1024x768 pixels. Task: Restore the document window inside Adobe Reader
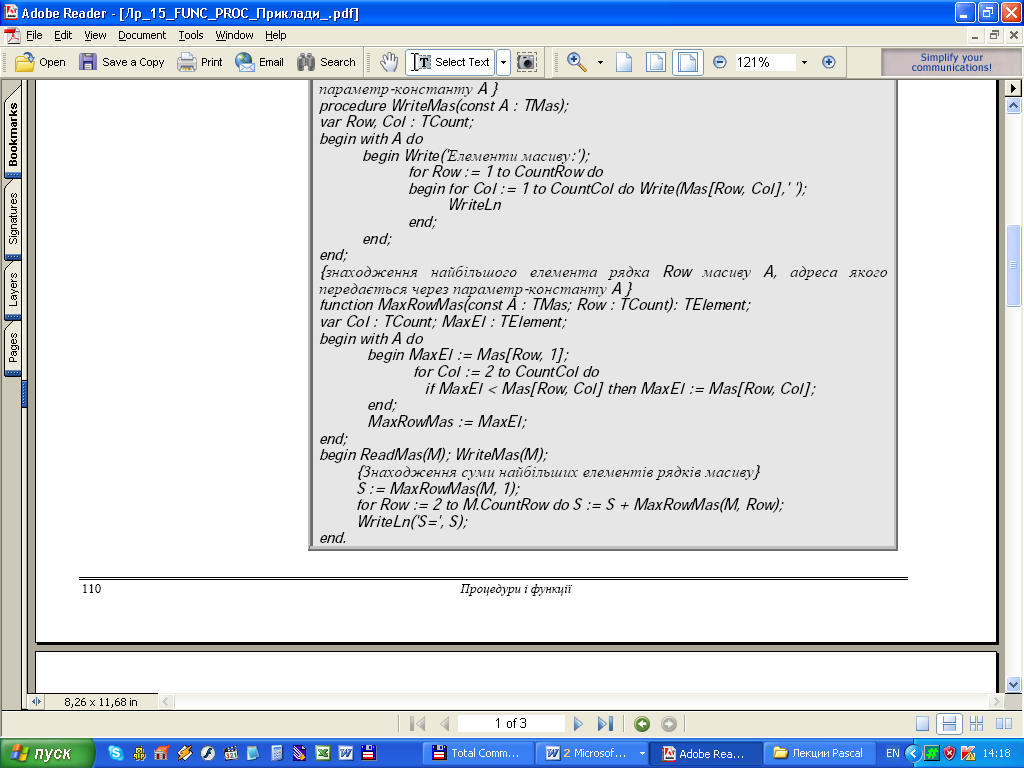[995, 35]
